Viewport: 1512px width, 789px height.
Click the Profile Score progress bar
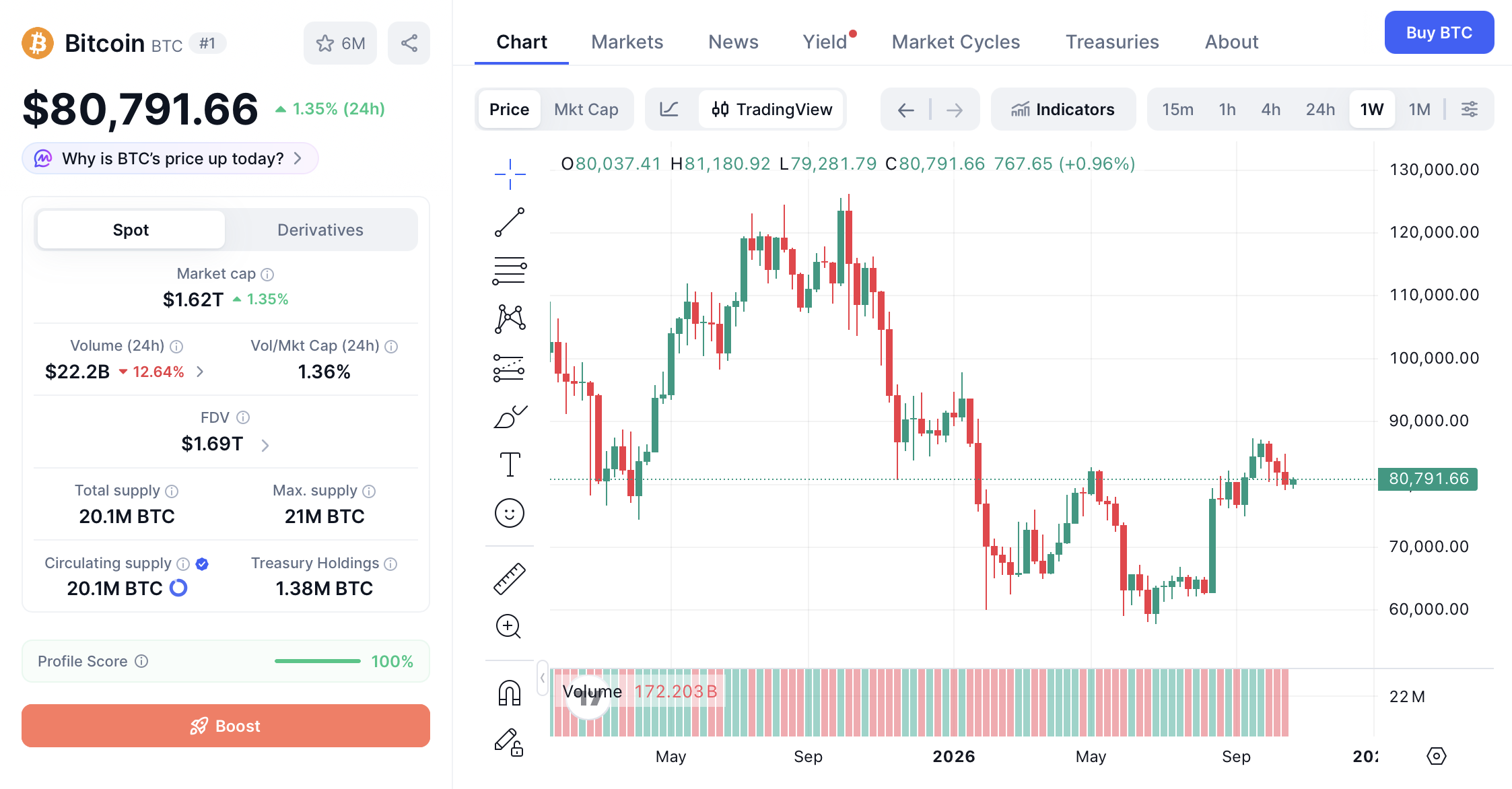coord(318,661)
